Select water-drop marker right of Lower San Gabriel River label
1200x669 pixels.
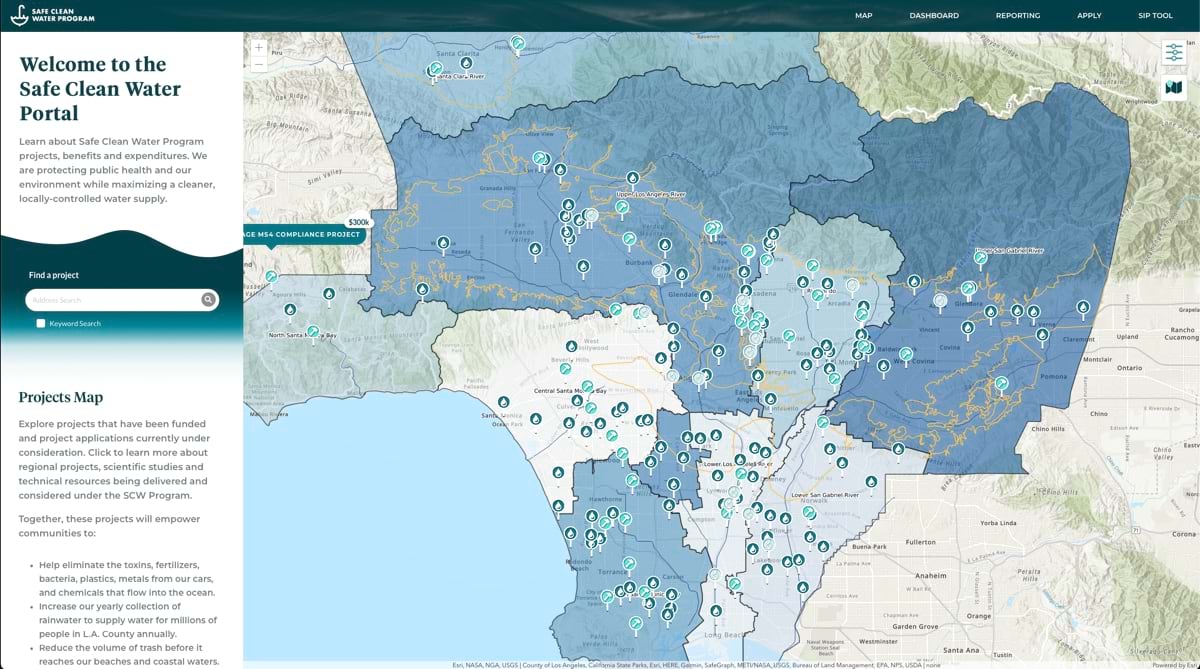[x=871, y=483]
